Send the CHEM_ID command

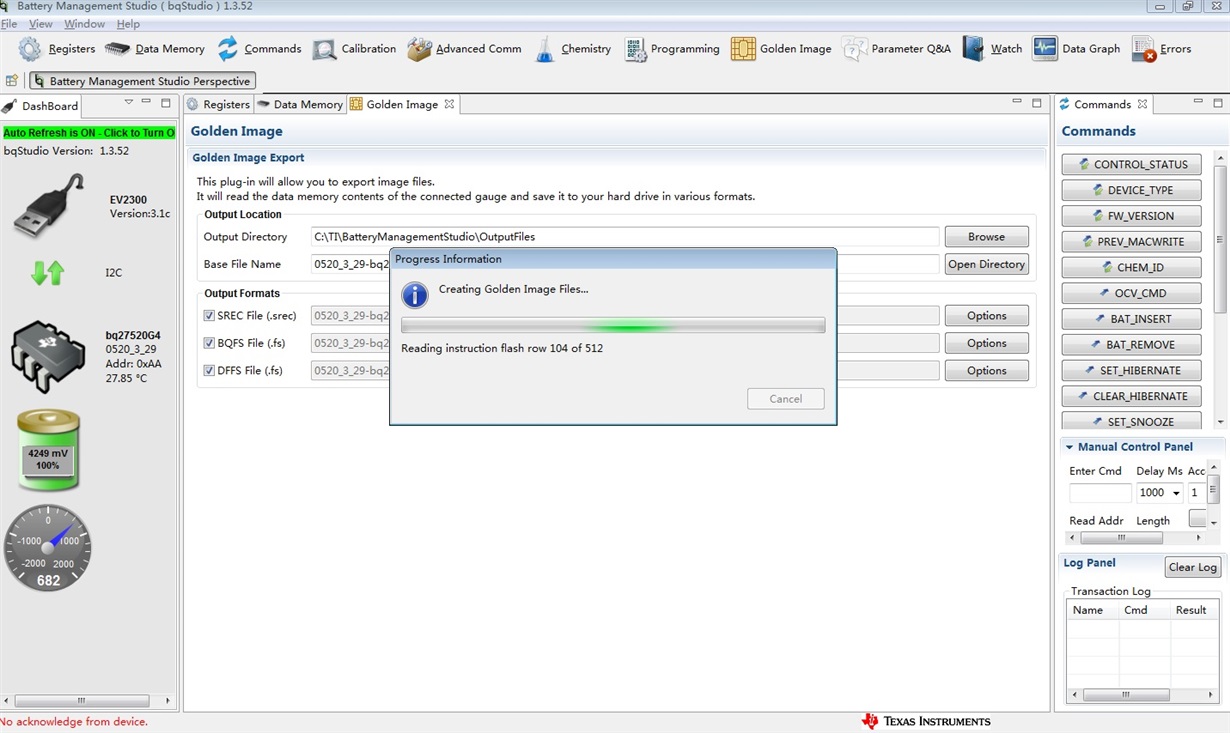pos(1132,267)
